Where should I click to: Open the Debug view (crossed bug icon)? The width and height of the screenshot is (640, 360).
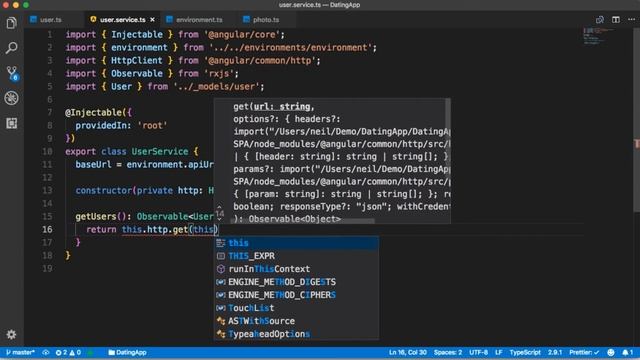click(11, 98)
